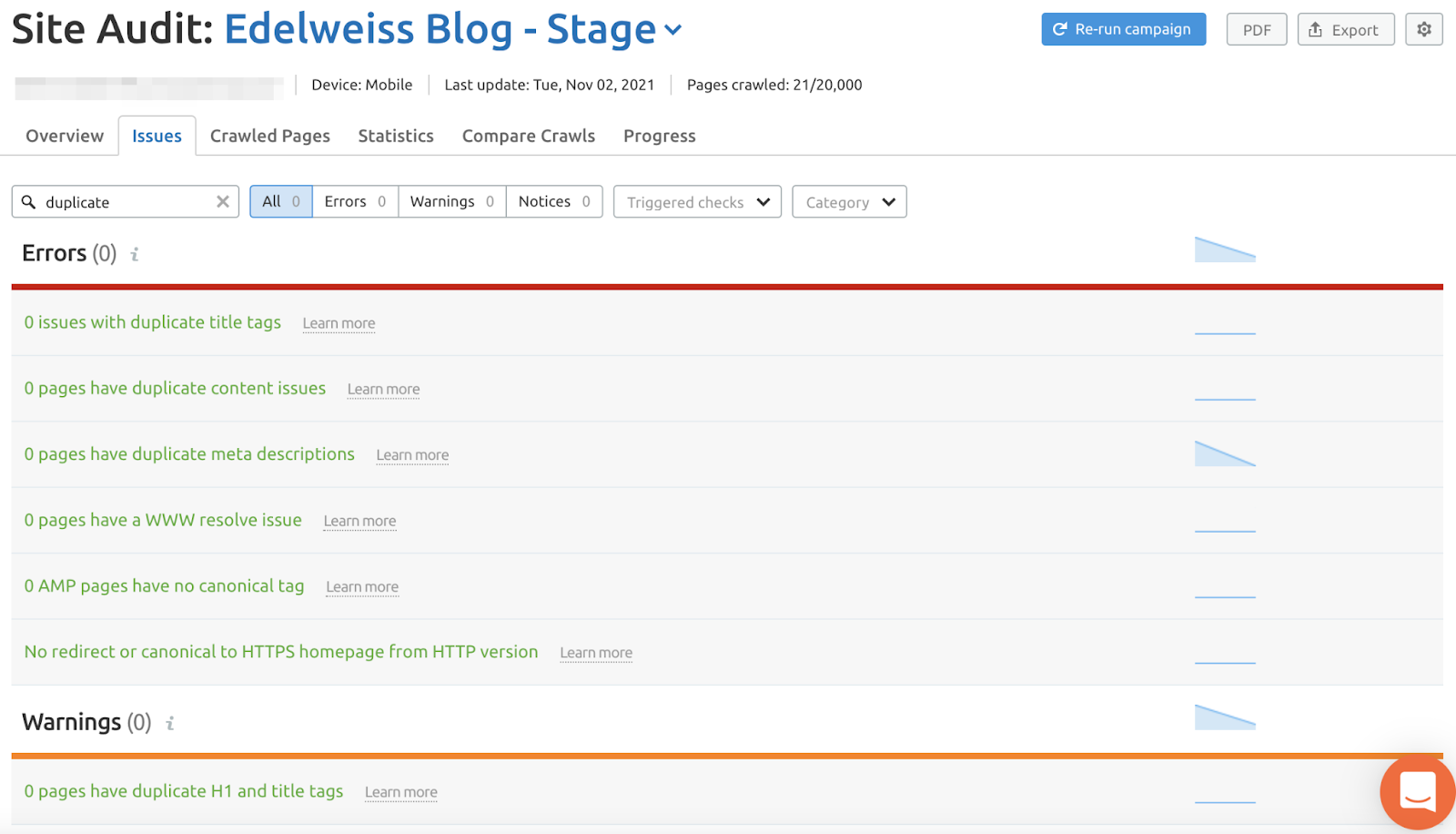The height and width of the screenshot is (834, 1456).
Task: Select the Notices filter toggle
Action: coord(553,202)
